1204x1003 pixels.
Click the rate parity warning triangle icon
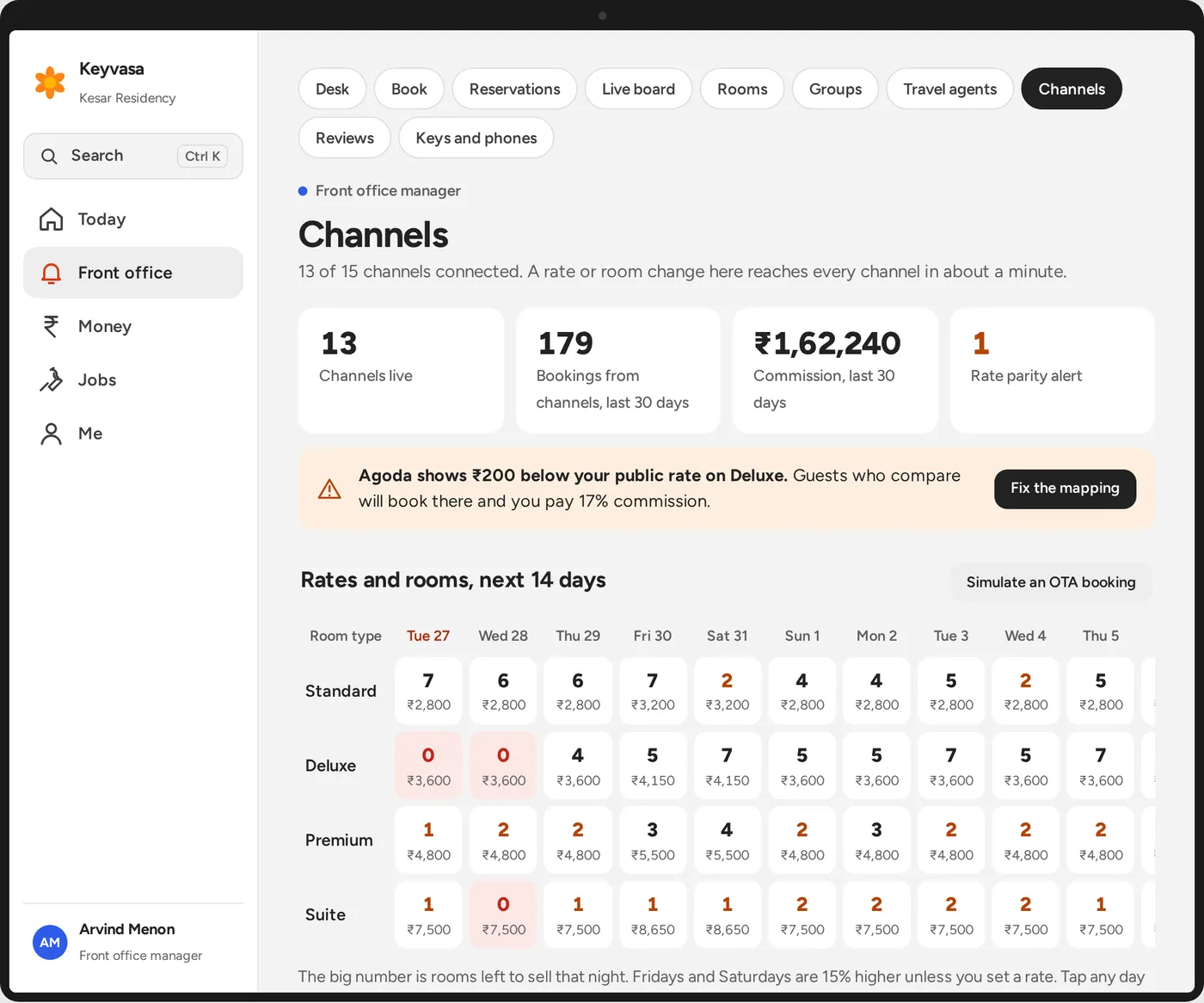coord(329,489)
